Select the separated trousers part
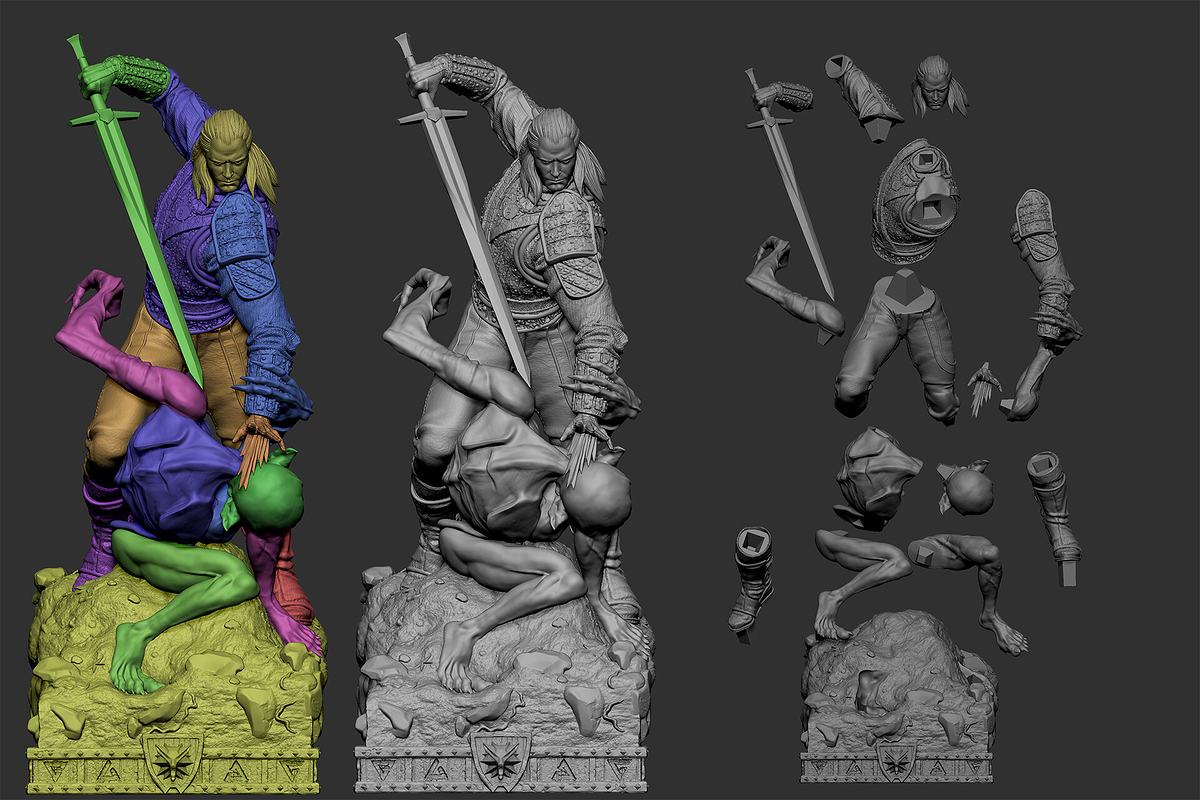 902,346
